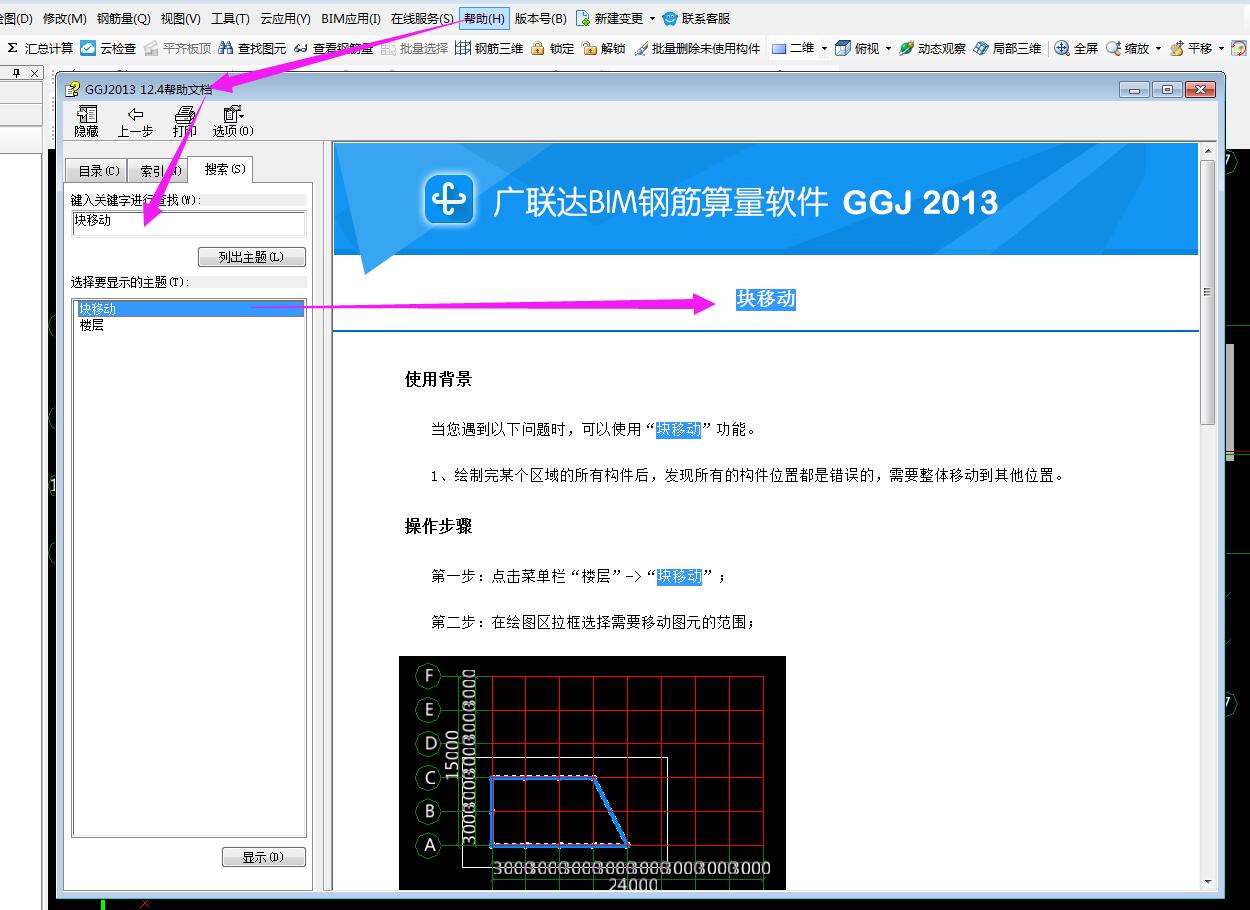Open the 俯视 dropdown arrow
Image resolution: width=1250 pixels, height=910 pixels.
coord(887,48)
